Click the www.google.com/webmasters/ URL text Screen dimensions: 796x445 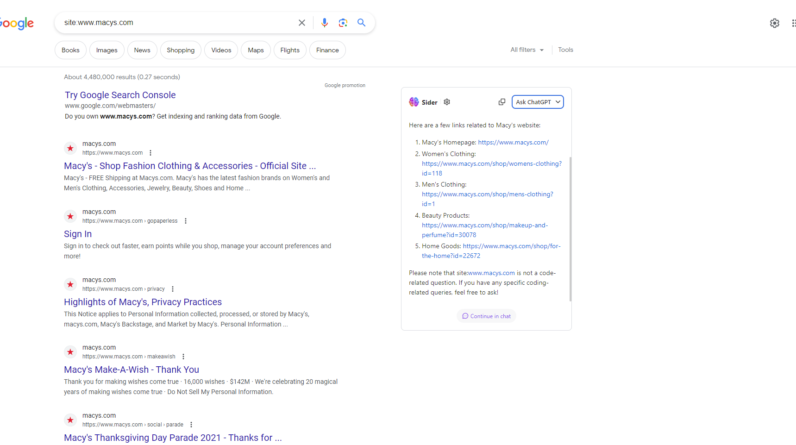(x=110, y=106)
